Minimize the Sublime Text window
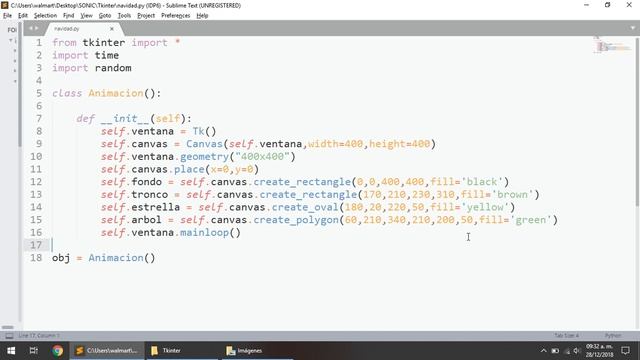The height and width of the screenshot is (360, 640). pos(587,5)
